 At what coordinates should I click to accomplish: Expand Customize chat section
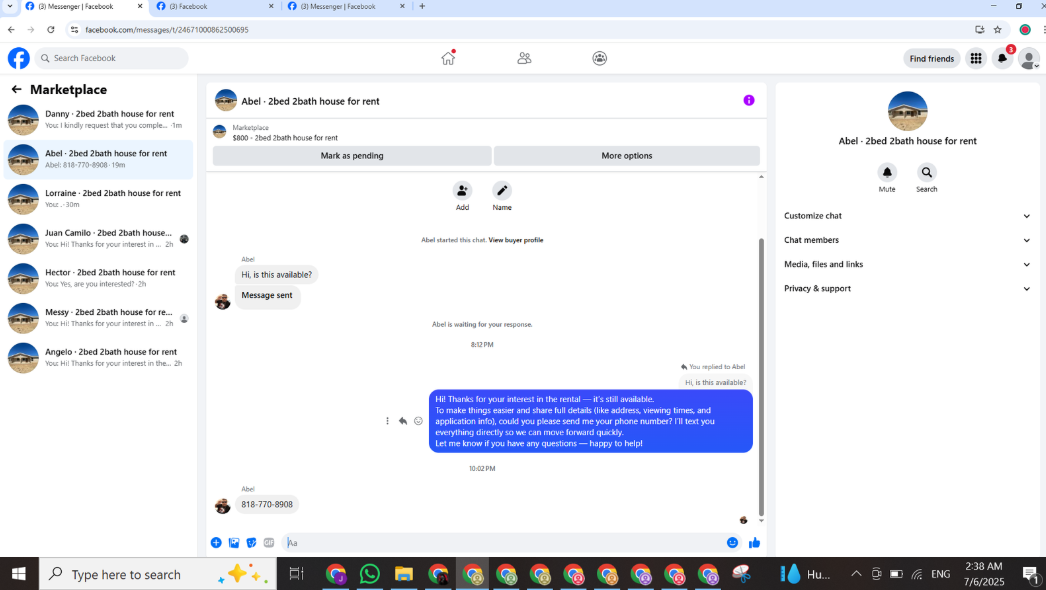(907, 216)
